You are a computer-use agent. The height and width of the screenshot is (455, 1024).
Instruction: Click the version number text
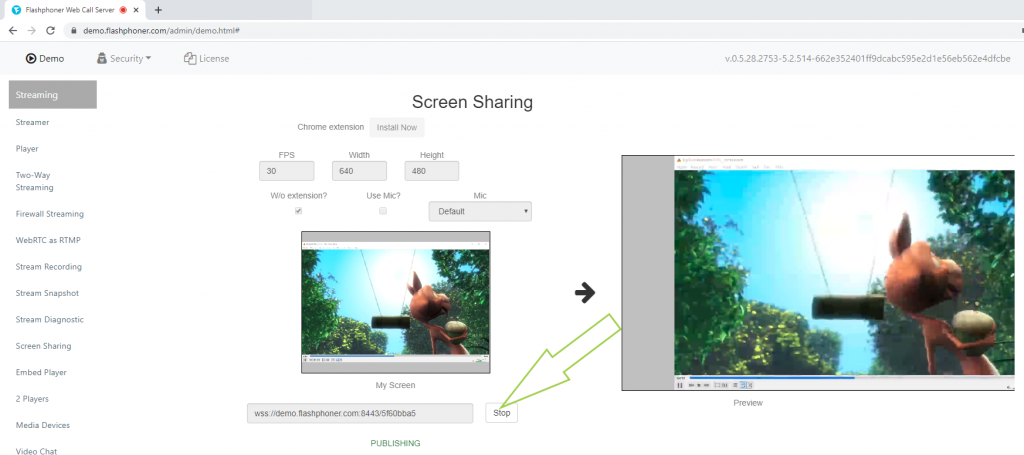[867, 58]
